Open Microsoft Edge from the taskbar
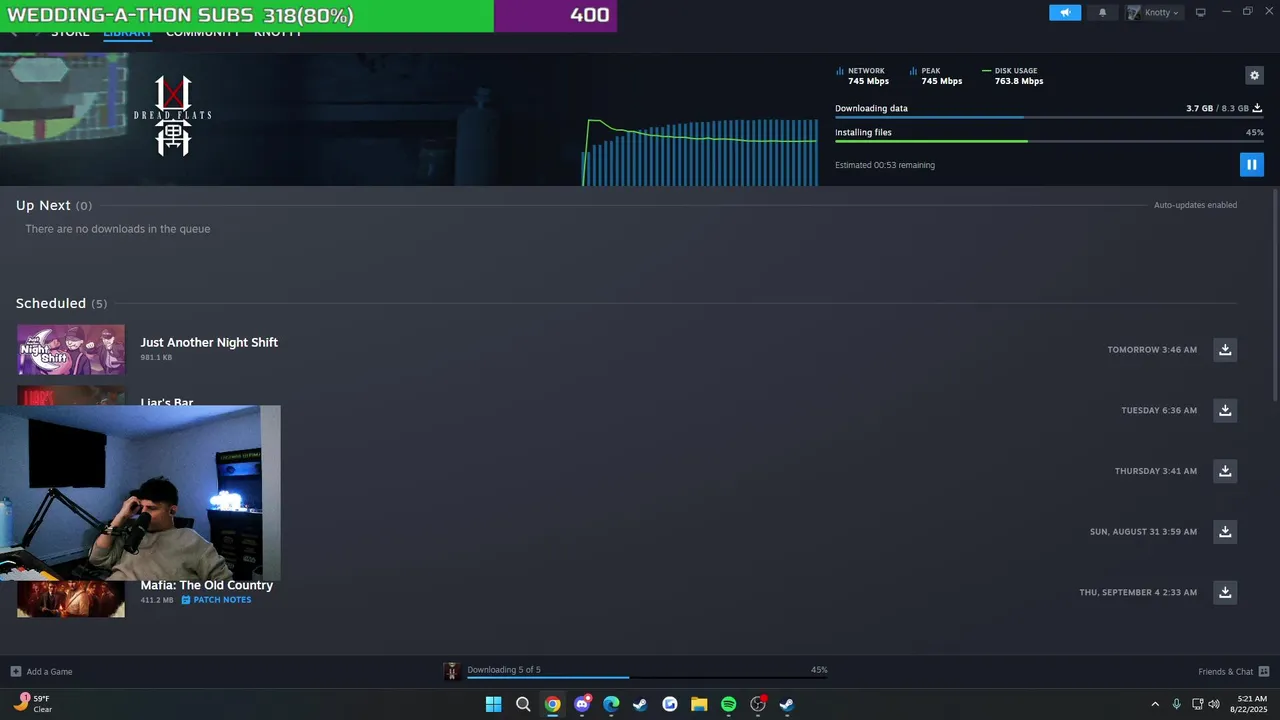Image resolution: width=1280 pixels, height=720 pixels. click(x=611, y=704)
